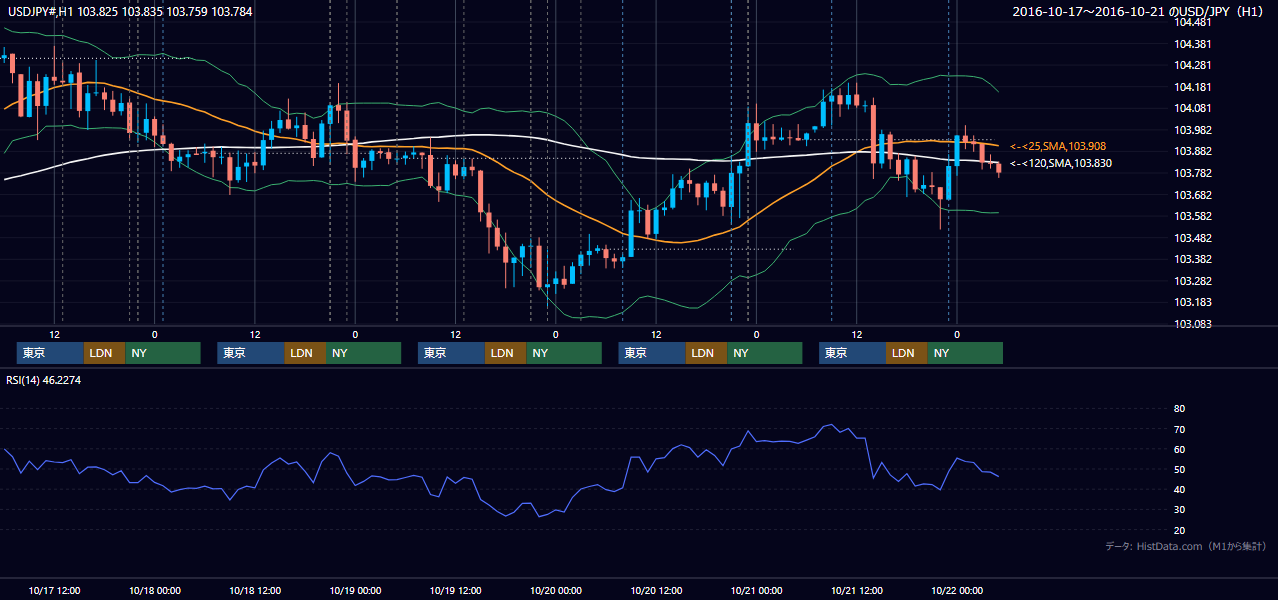
Task: Select the NY session block for 10/17
Action: pos(163,353)
